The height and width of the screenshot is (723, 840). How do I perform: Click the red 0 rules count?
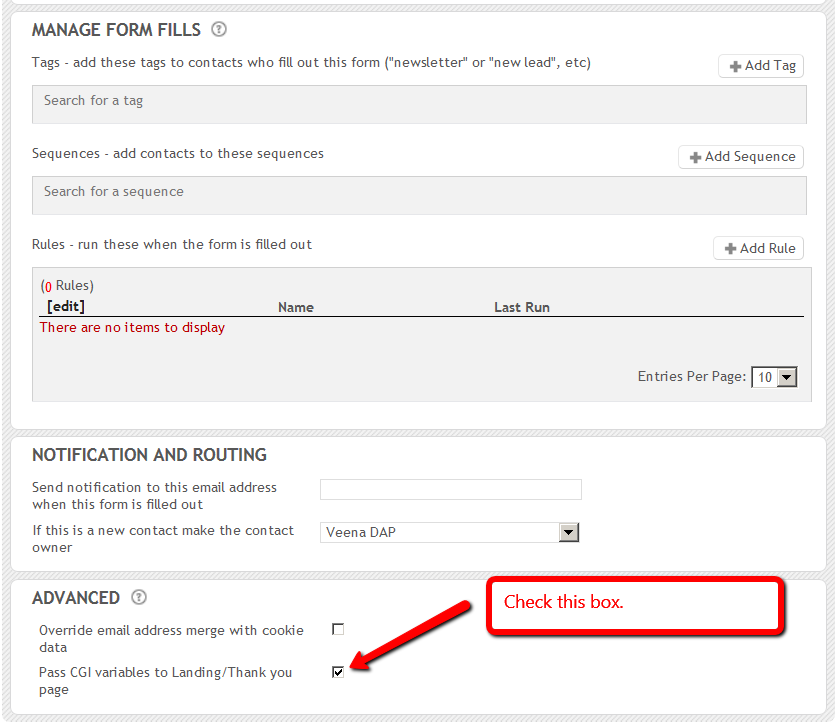point(47,286)
